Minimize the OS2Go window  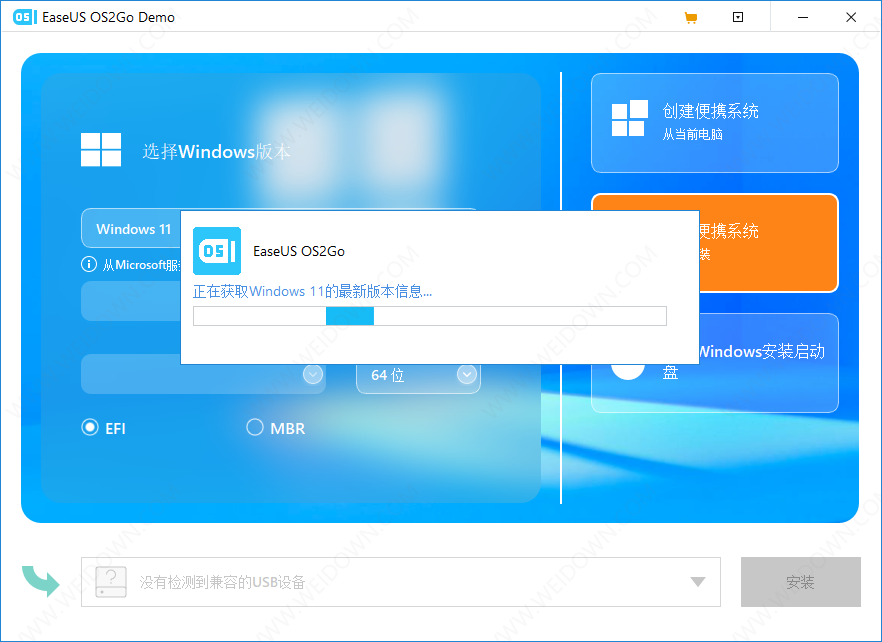[803, 17]
